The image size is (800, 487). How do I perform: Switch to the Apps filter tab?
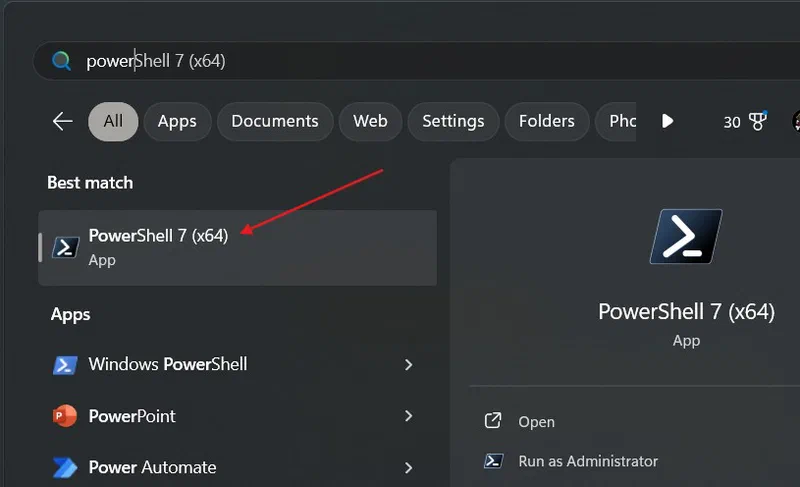click(177, 121)
